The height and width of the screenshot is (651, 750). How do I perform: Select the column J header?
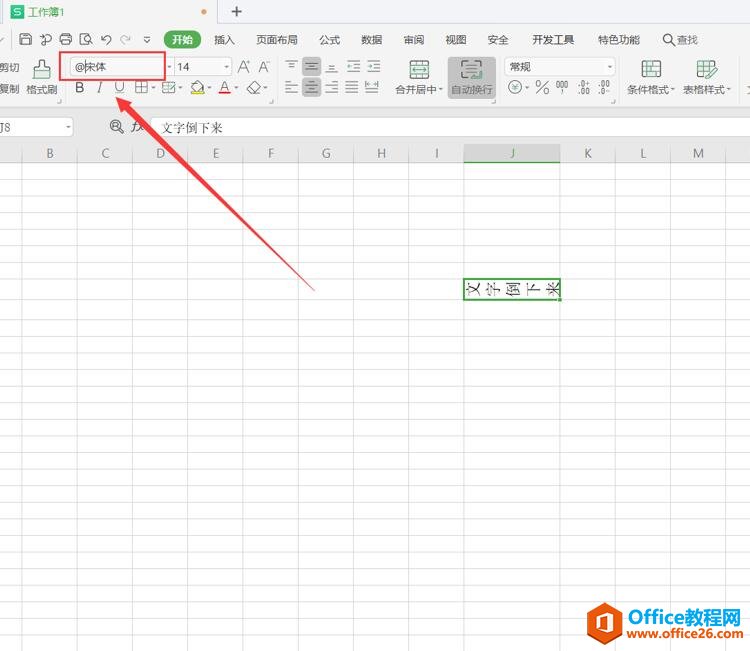[512, 153]
